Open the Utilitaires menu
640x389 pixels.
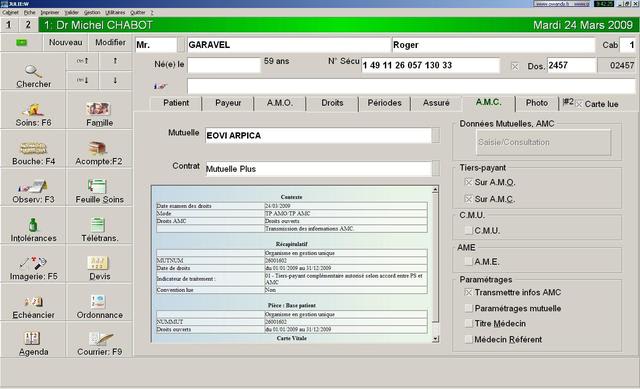115,13
